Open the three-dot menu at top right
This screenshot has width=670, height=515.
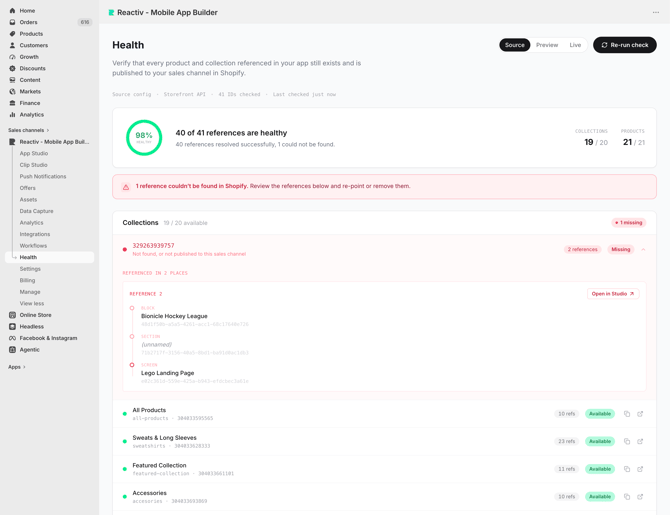(x=655, y=12)
